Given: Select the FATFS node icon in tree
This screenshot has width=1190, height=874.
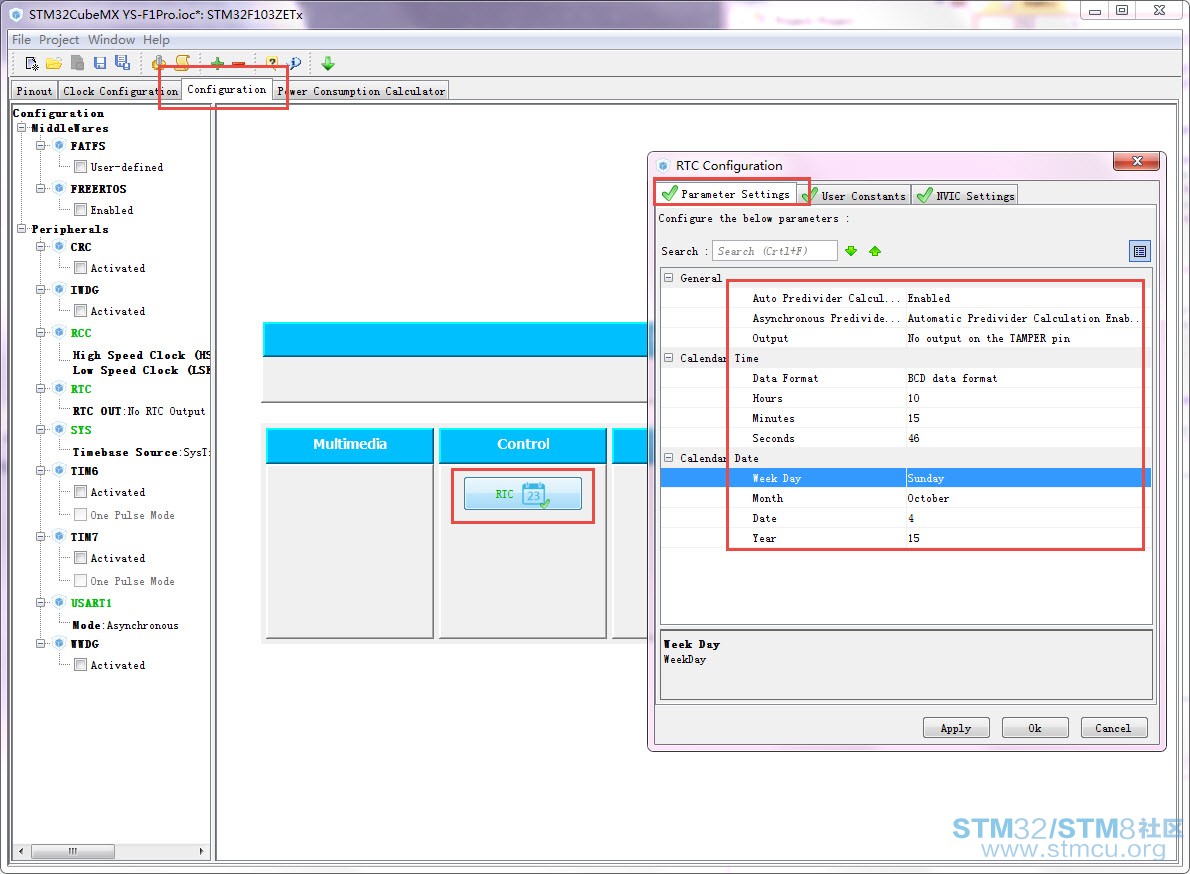Looking at the screenshot, I should coord(59,145).
